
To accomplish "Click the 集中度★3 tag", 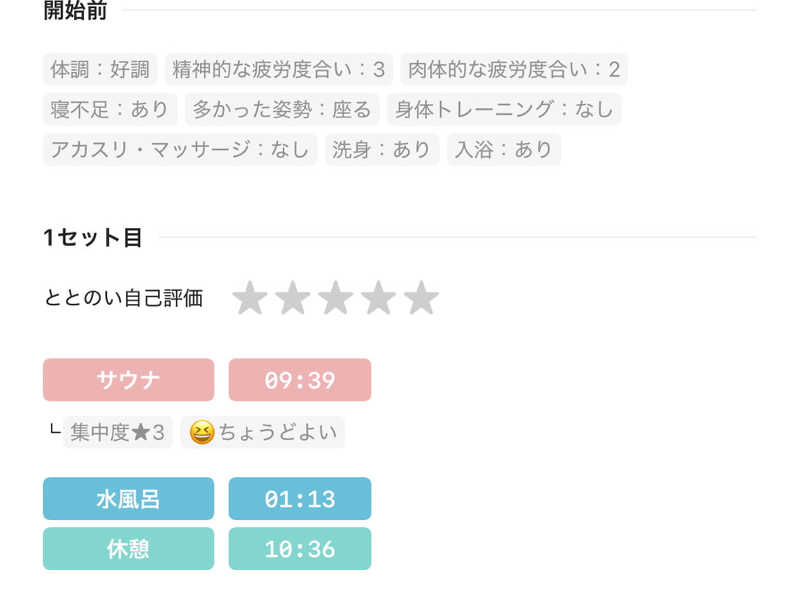I will point(118,432).
